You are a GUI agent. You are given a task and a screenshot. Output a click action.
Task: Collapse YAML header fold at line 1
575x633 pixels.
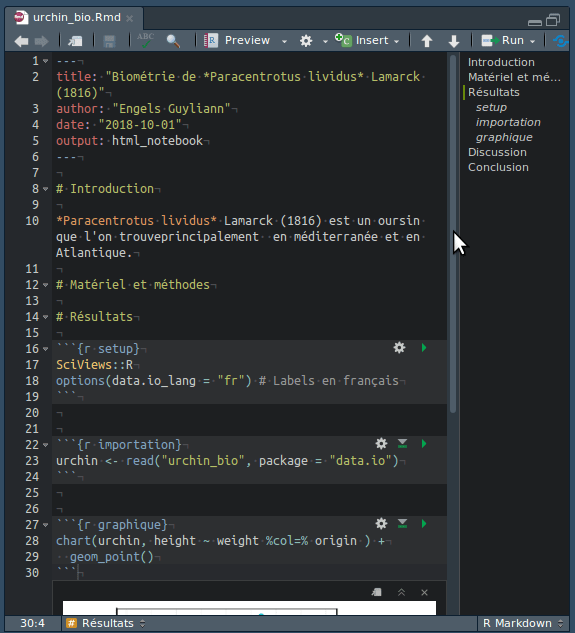click(x=46, y=61)
